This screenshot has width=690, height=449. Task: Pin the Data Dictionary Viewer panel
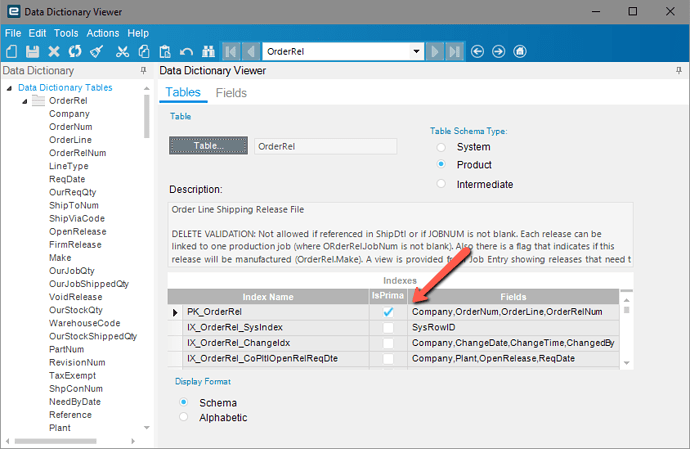click(679, 70)
